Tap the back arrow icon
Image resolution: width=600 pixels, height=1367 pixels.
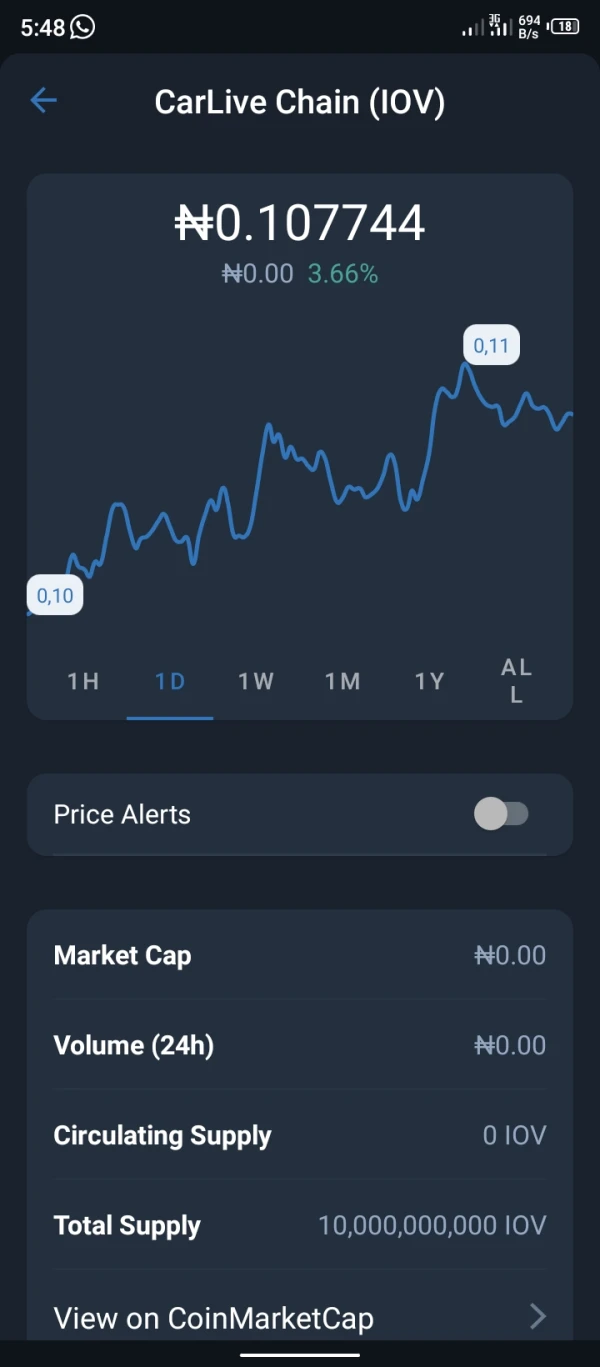tap(43, 100)
